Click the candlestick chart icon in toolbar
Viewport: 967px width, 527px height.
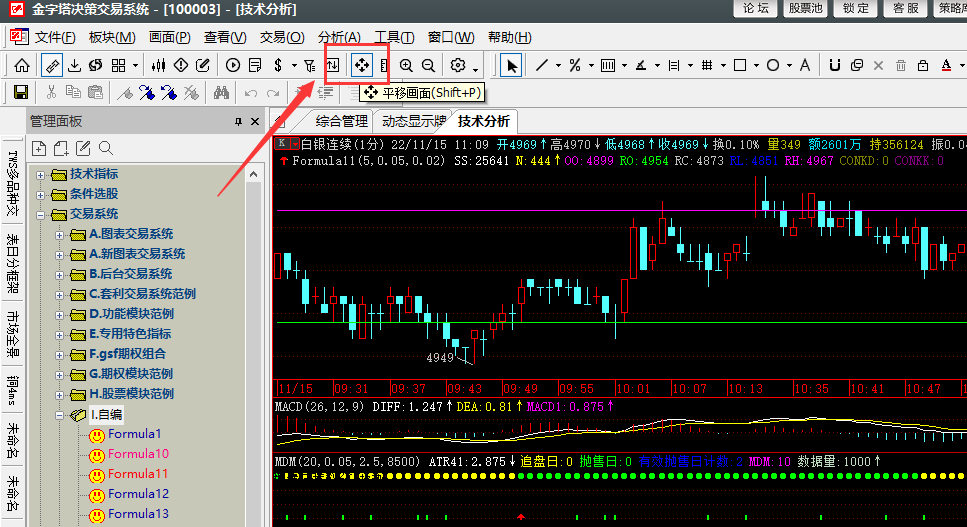(x=158, y=65)
